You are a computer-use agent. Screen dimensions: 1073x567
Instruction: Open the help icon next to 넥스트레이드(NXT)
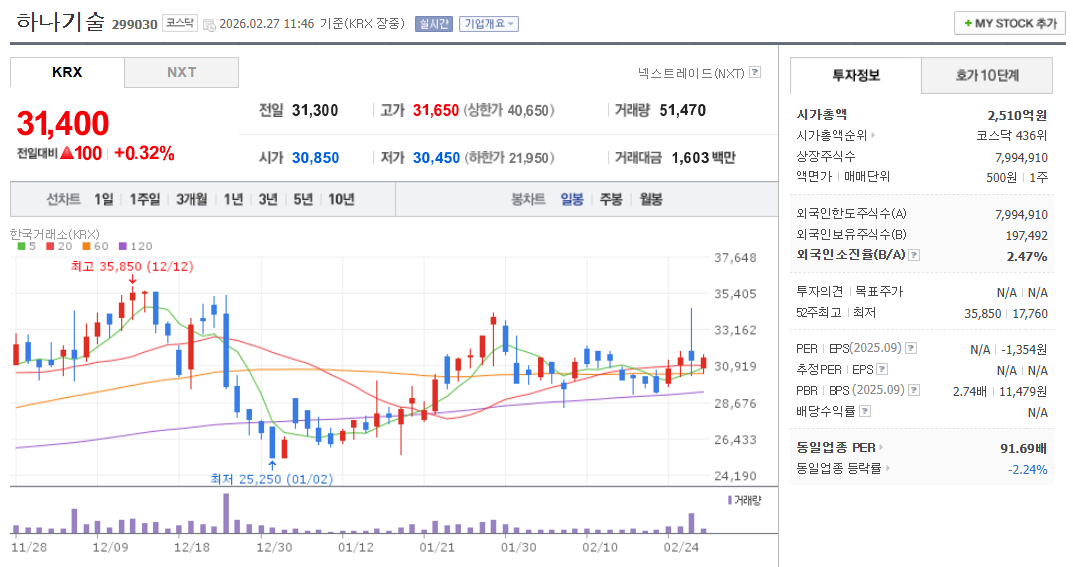coord(755,72)
